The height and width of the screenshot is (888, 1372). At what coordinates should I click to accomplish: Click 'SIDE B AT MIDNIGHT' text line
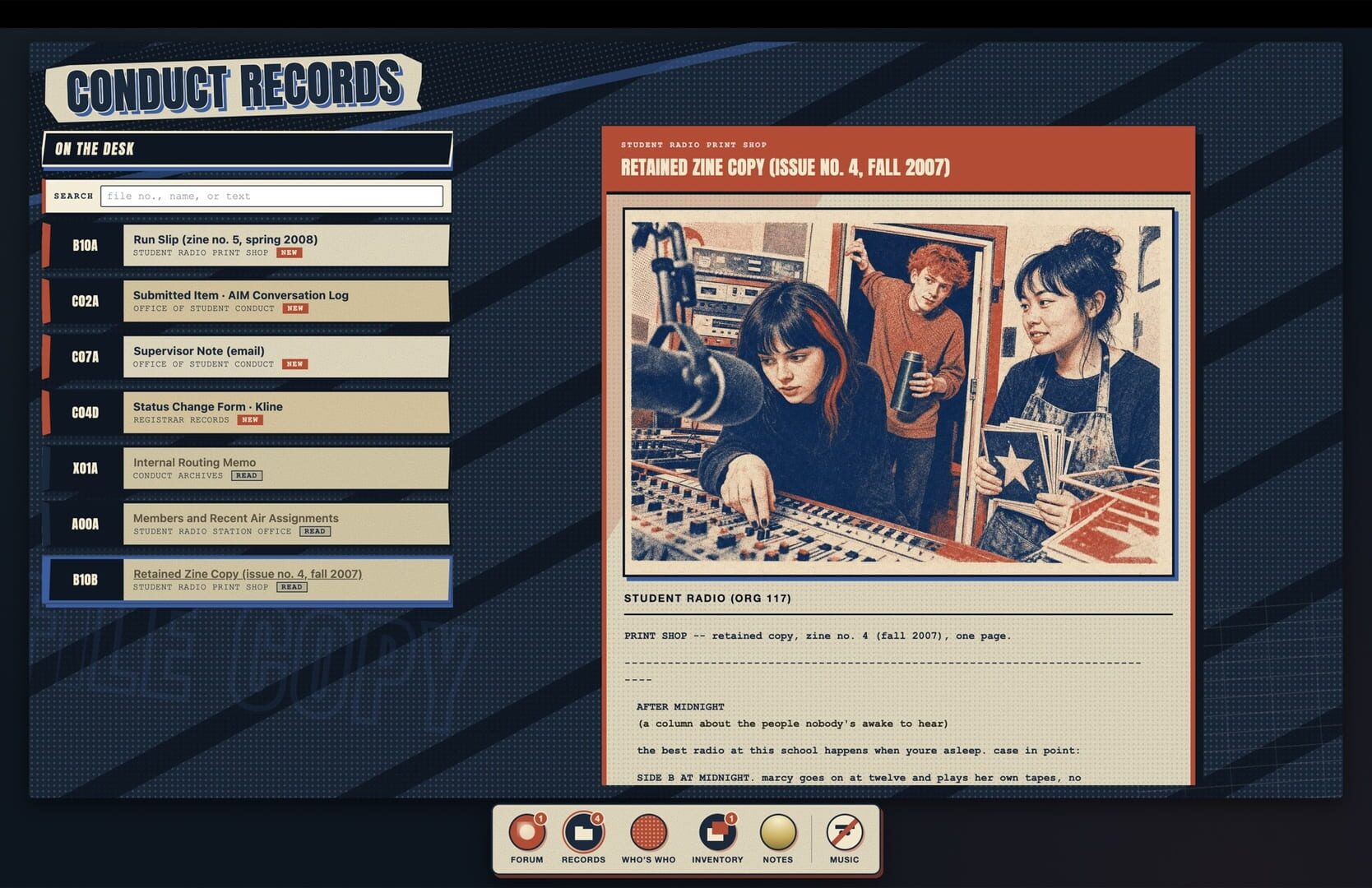click(859, 778)
